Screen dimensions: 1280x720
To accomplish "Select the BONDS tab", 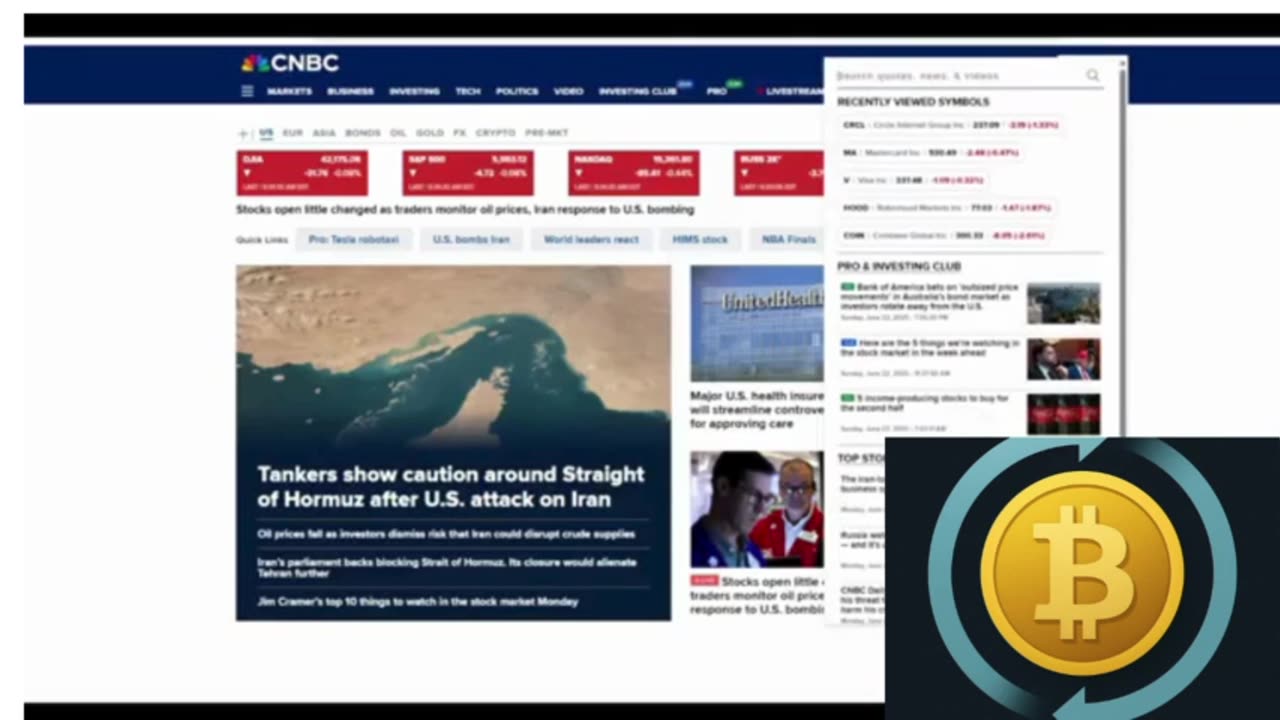I will pos(362,133).
